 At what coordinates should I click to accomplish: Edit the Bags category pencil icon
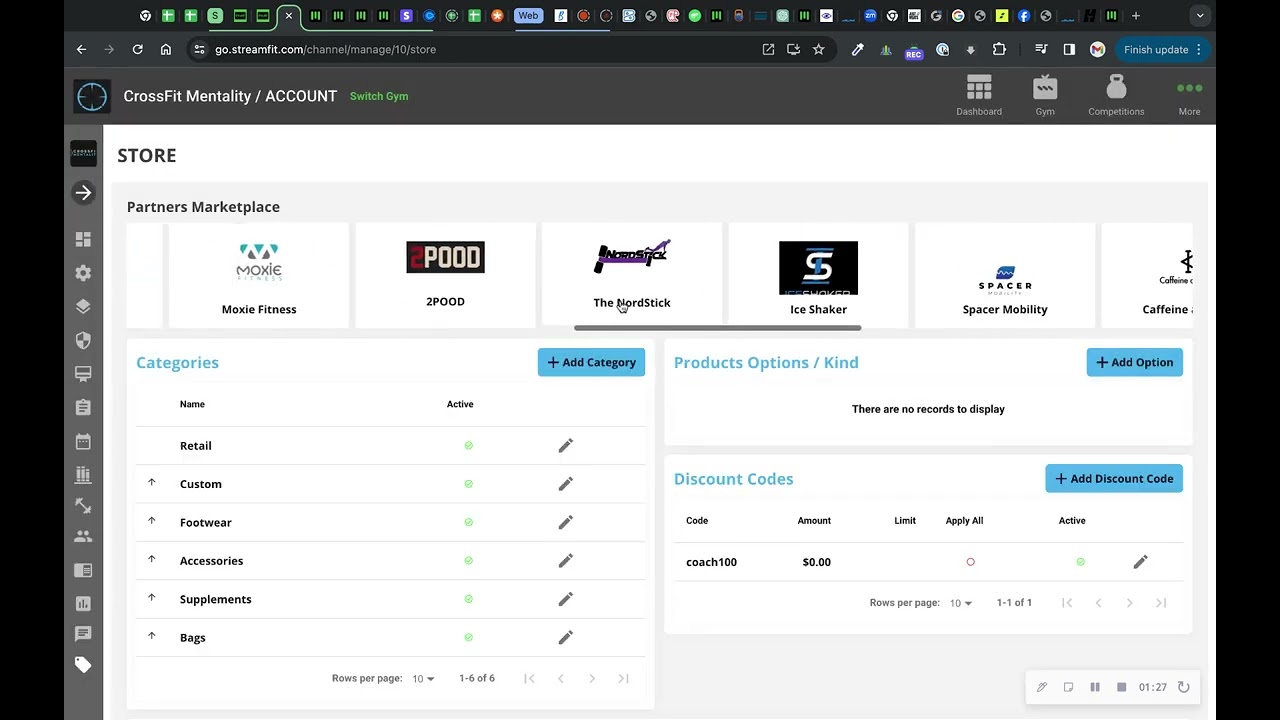pos(566,638)
